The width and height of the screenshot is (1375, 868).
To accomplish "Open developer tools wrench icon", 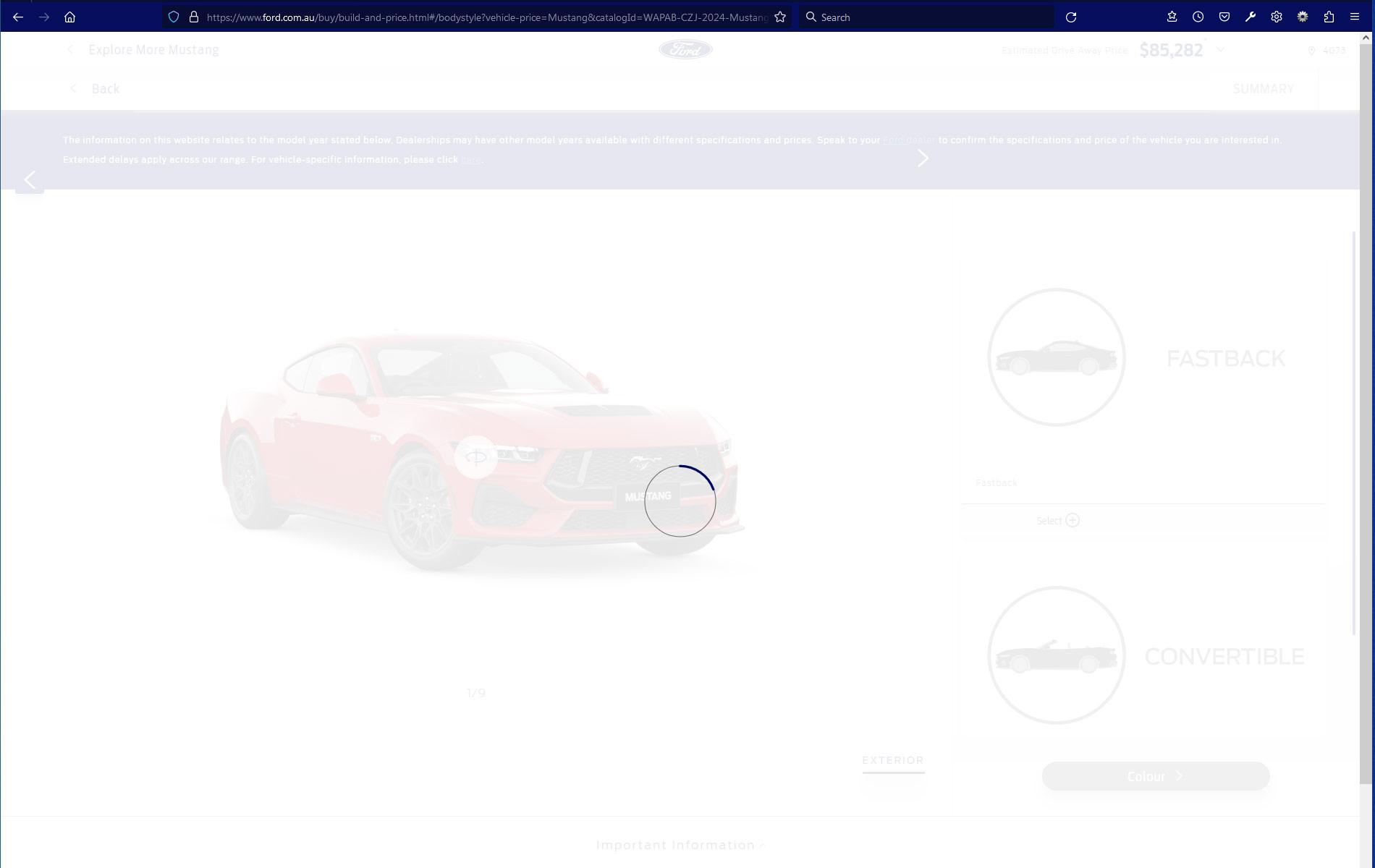I will click(x=1251, y=17).
